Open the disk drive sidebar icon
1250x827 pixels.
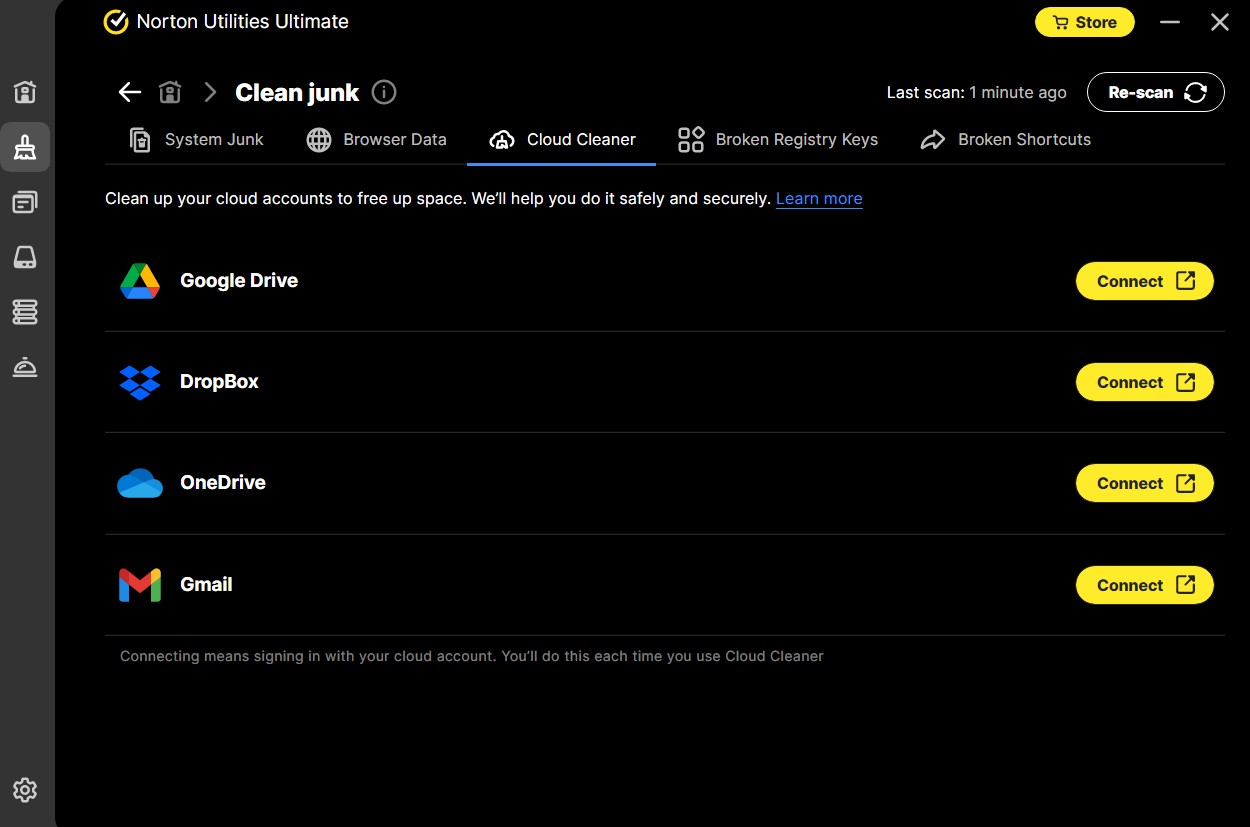pyautogui.click(x=25, y=257)
